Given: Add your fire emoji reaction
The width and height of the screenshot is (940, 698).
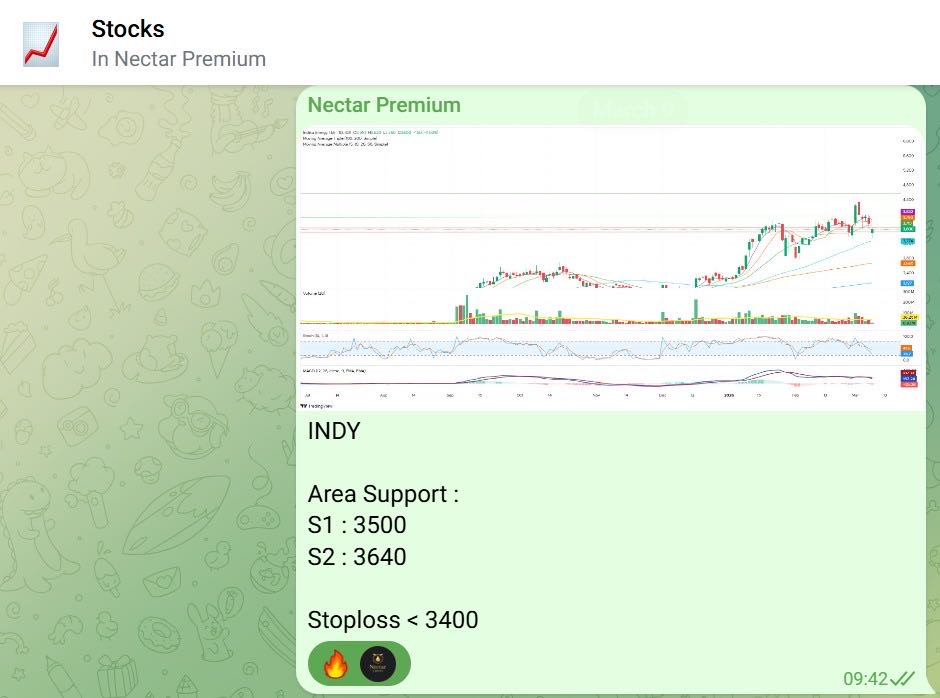Looking at the screenshot, I should point(335,664).
